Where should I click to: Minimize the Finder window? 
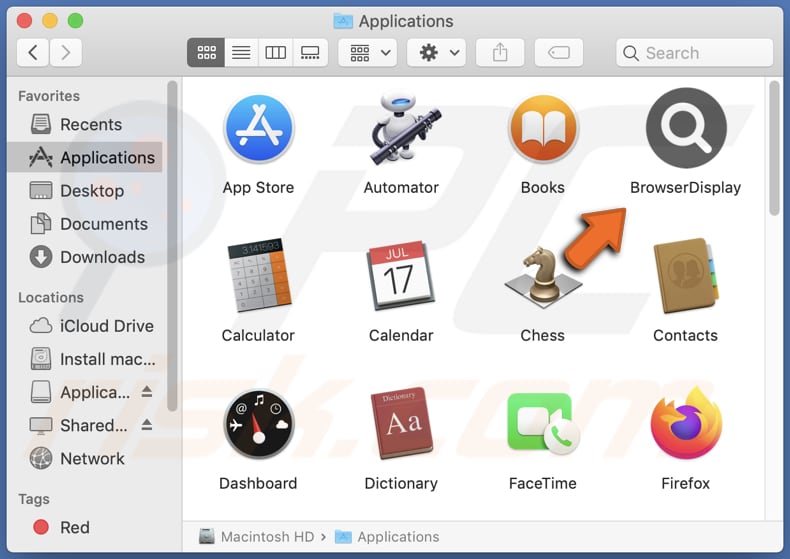tap(50, 21)
